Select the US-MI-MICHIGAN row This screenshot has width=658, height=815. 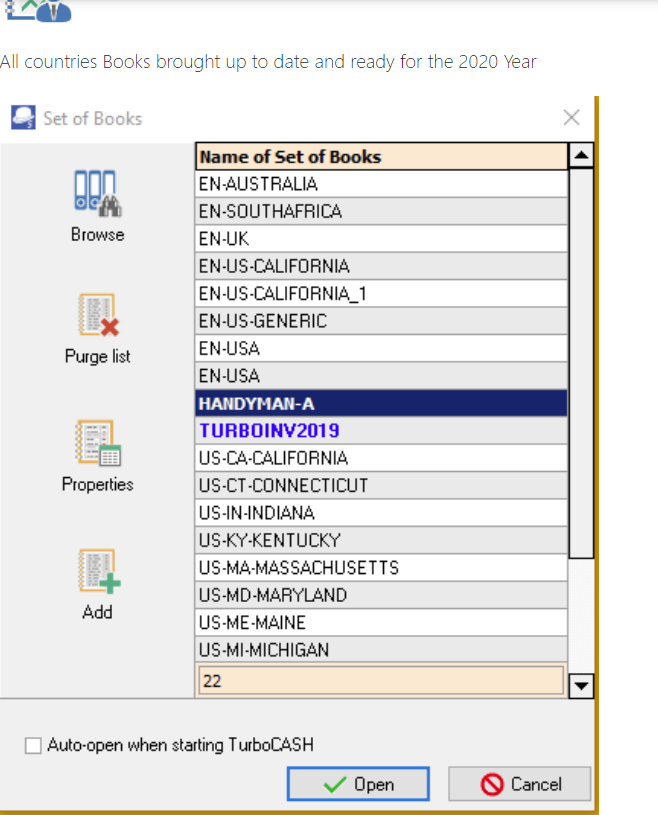381,650
